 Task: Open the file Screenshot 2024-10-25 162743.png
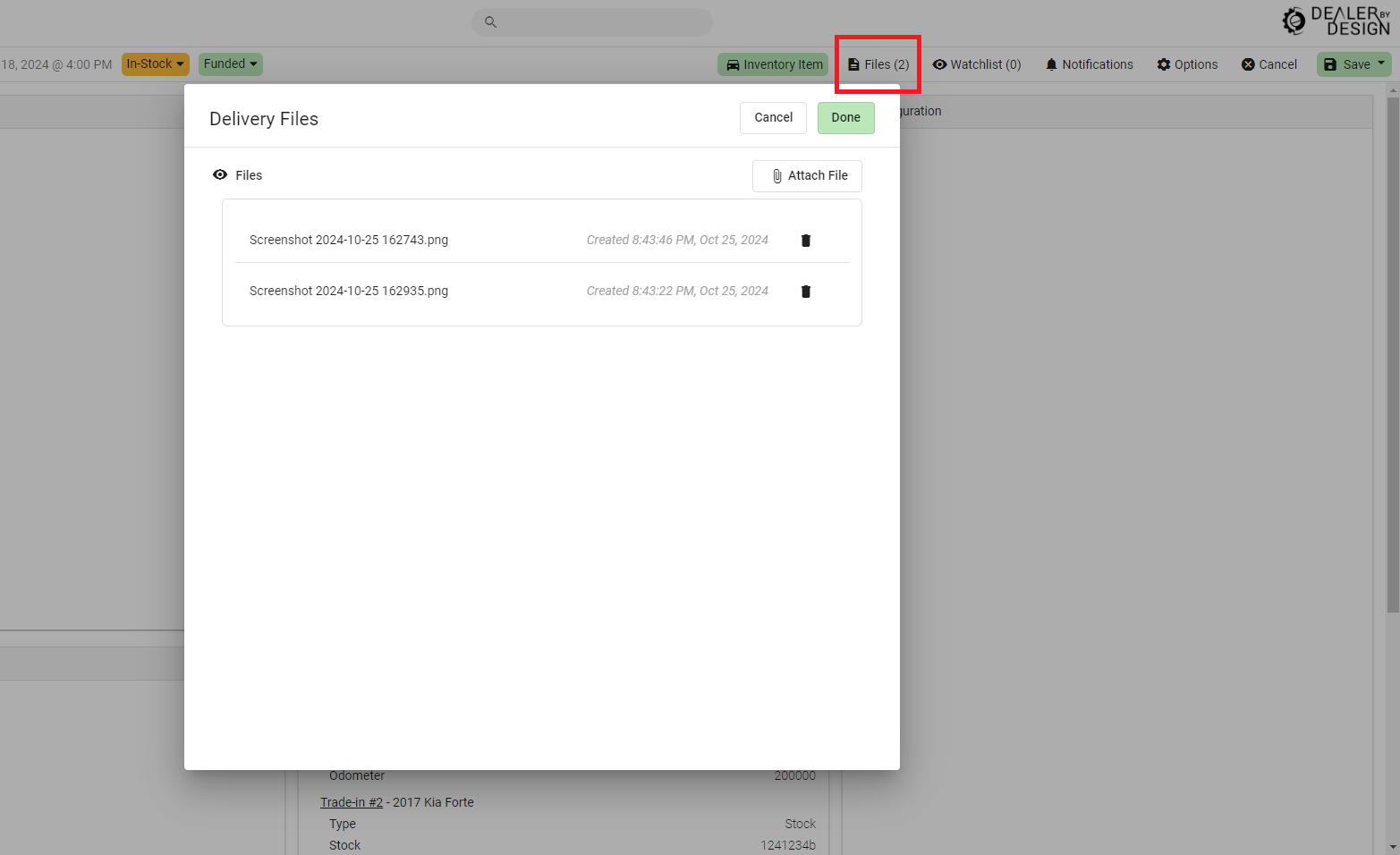349,240
